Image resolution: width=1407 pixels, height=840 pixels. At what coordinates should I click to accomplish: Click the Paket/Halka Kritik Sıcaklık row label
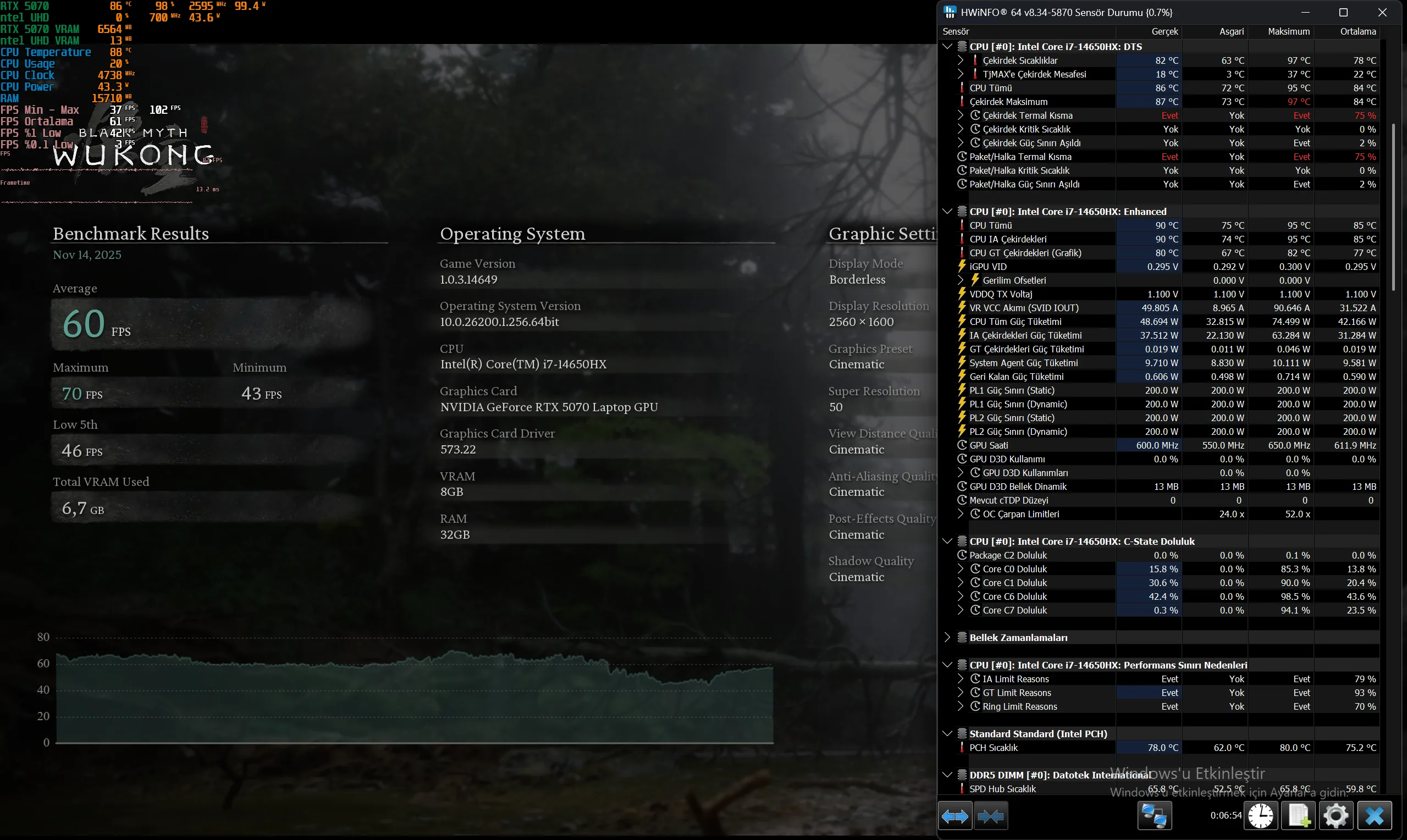point(1019,170)
